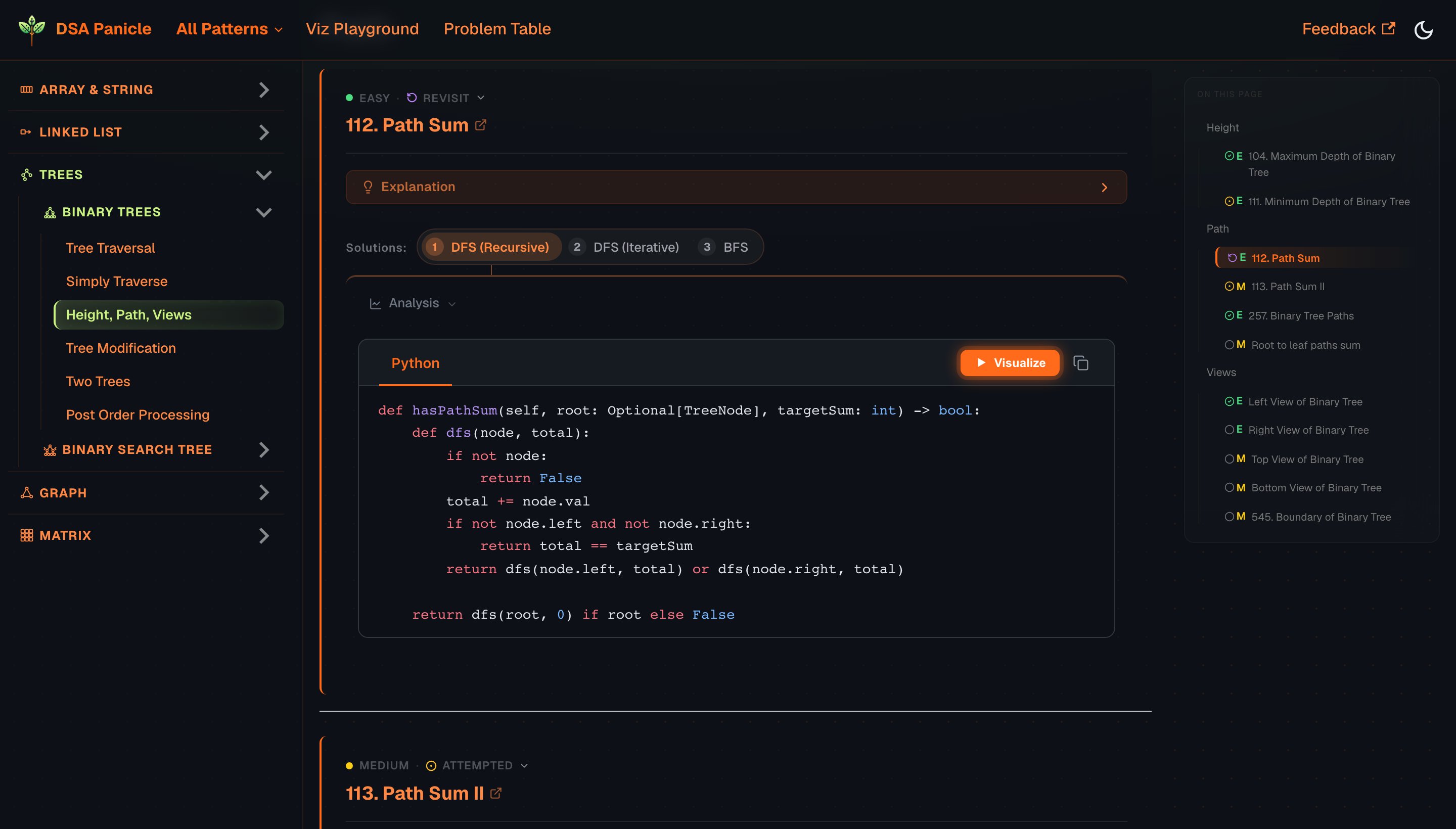Click the 112. Path Sum problem heading

click(407, 125)
